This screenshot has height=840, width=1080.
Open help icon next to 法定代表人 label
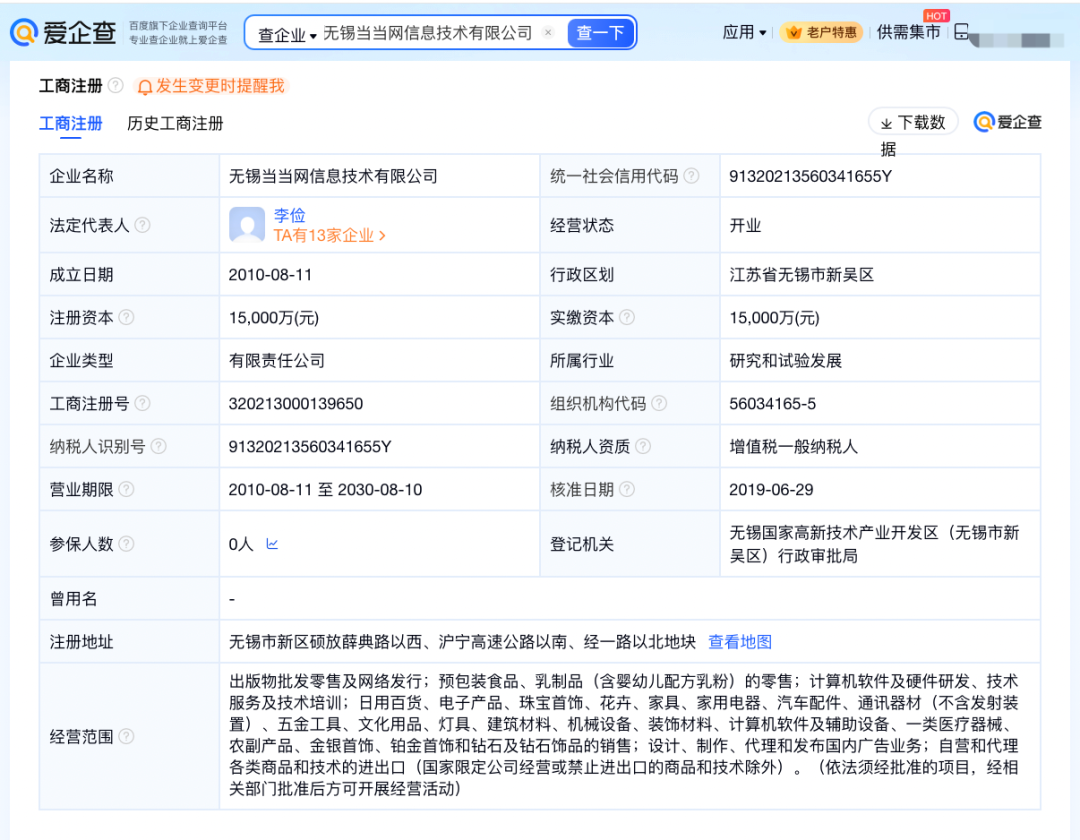point(144,222)
